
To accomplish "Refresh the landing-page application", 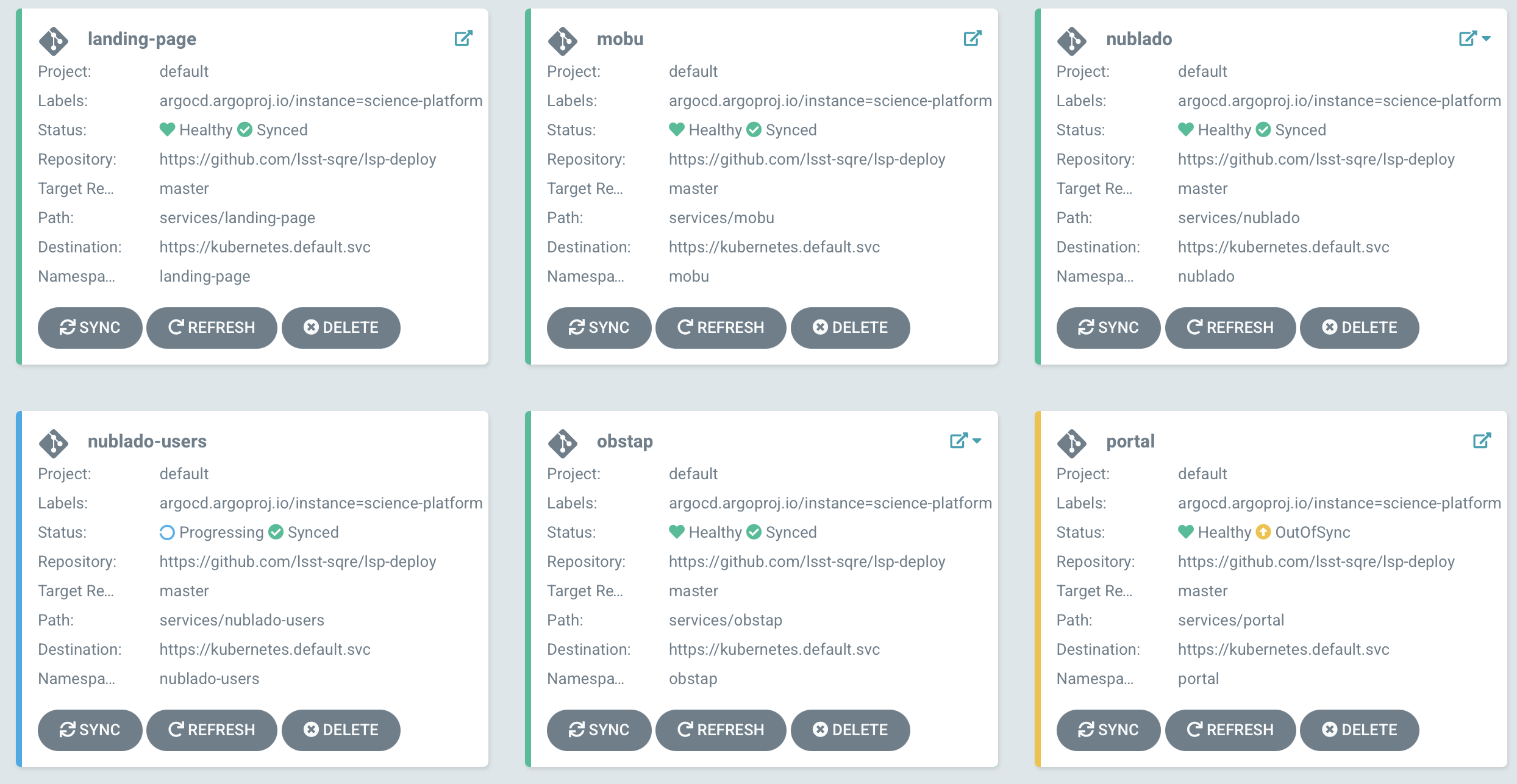I will click(212, 327).
